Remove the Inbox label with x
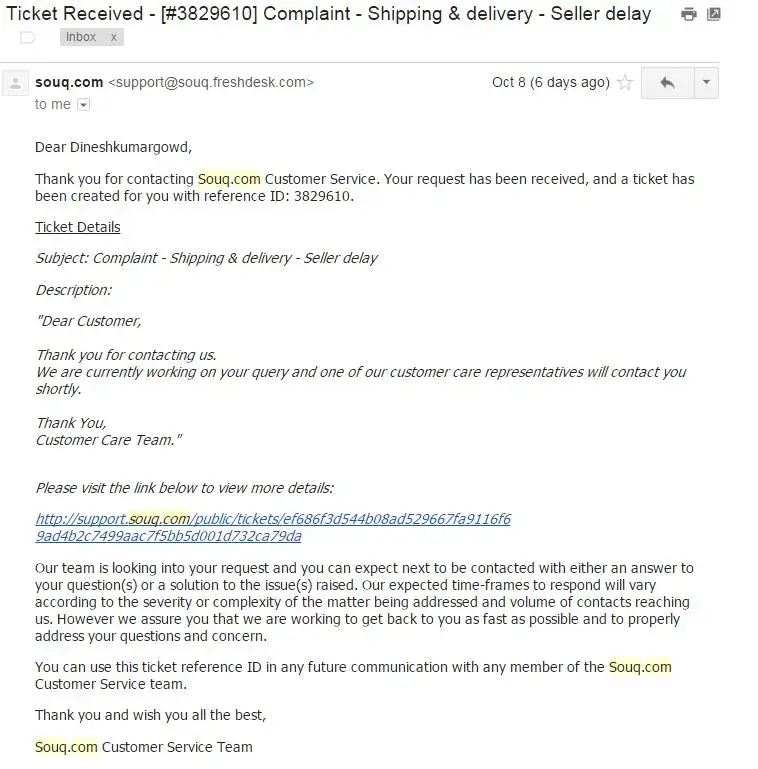The height and width of the screenshot is (769, 758). tap(114, 37)
